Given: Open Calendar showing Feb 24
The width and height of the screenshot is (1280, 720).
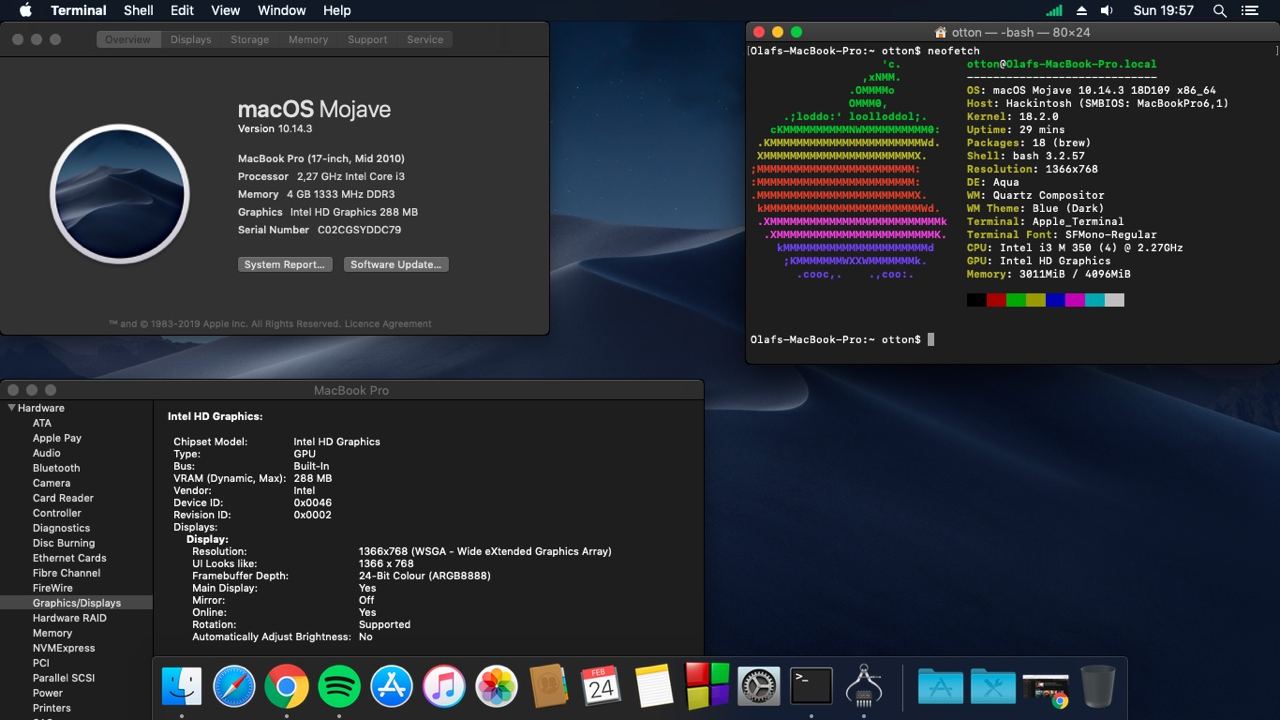Looking at the screenshot, I should (x=601, y=687).
